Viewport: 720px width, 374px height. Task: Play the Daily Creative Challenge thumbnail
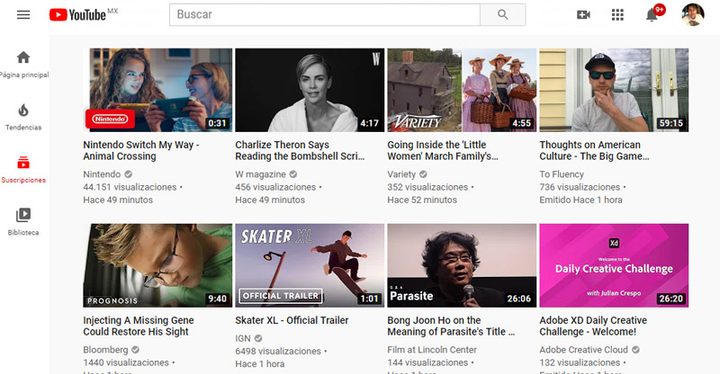pos(614,266)
